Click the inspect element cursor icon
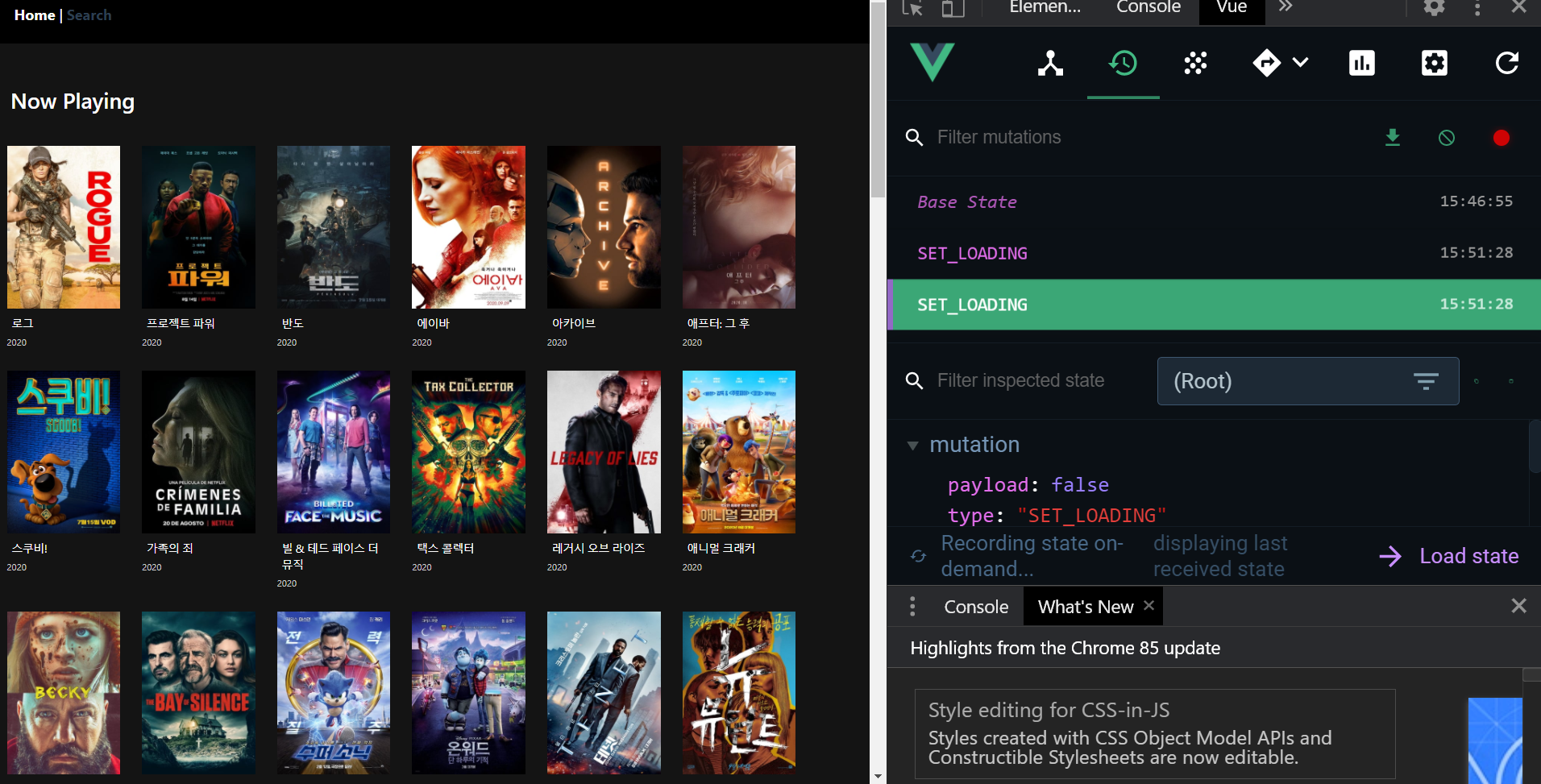 point(912,8)
